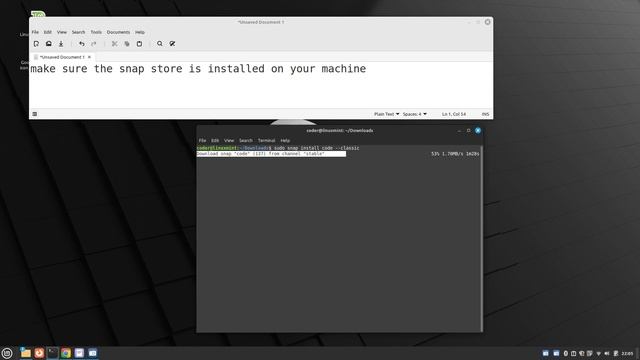Viewport: 640px width, 360px height.
Task: Open Find using the magnifier icon
Action: coord(160,44)
